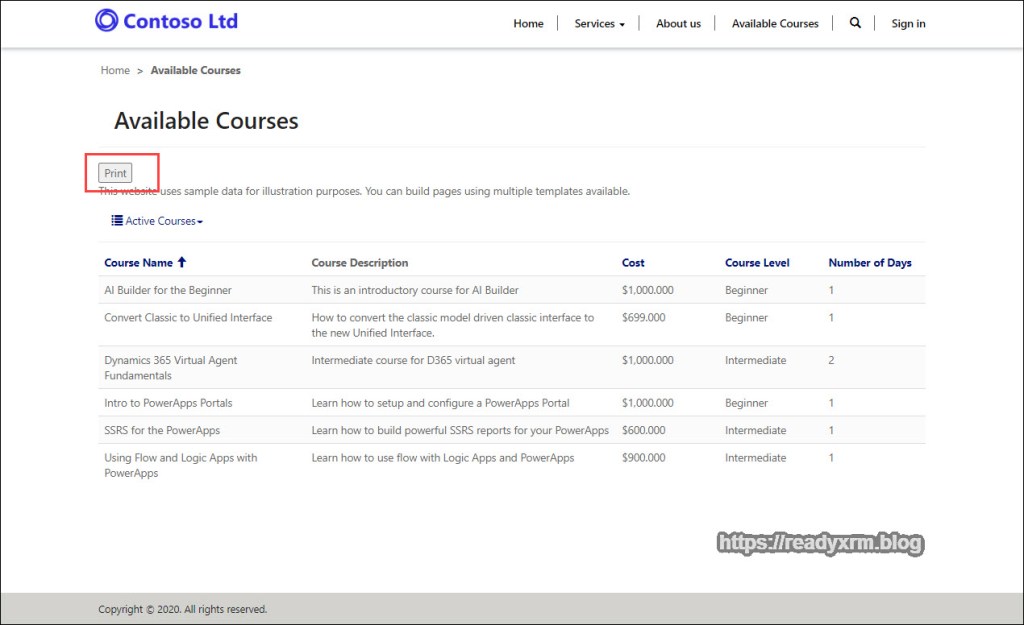
Task: Sort by the Cost column header
Action: pos(633,263)
